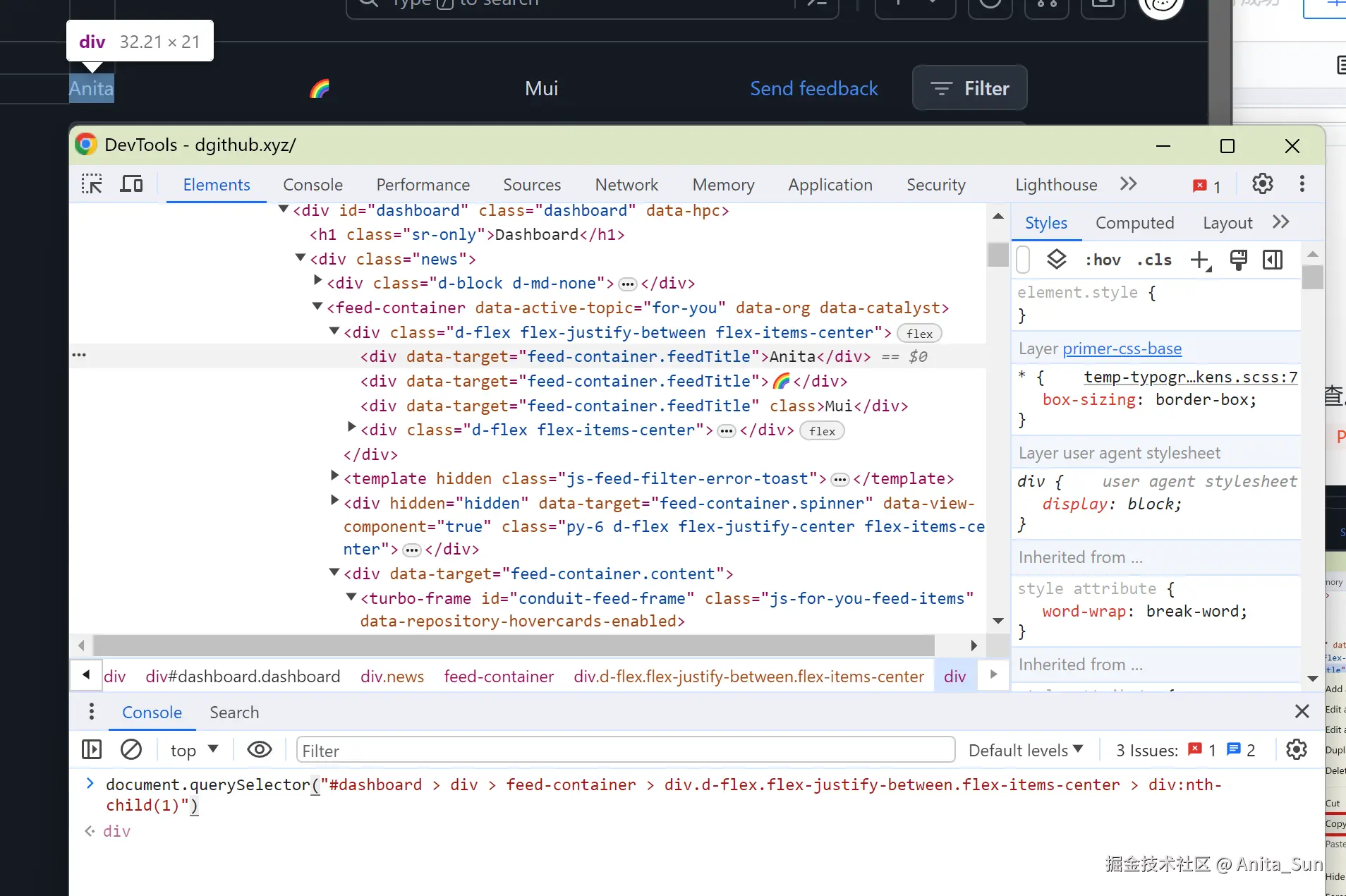Open console settings gear icon

tap(1296, 749)
